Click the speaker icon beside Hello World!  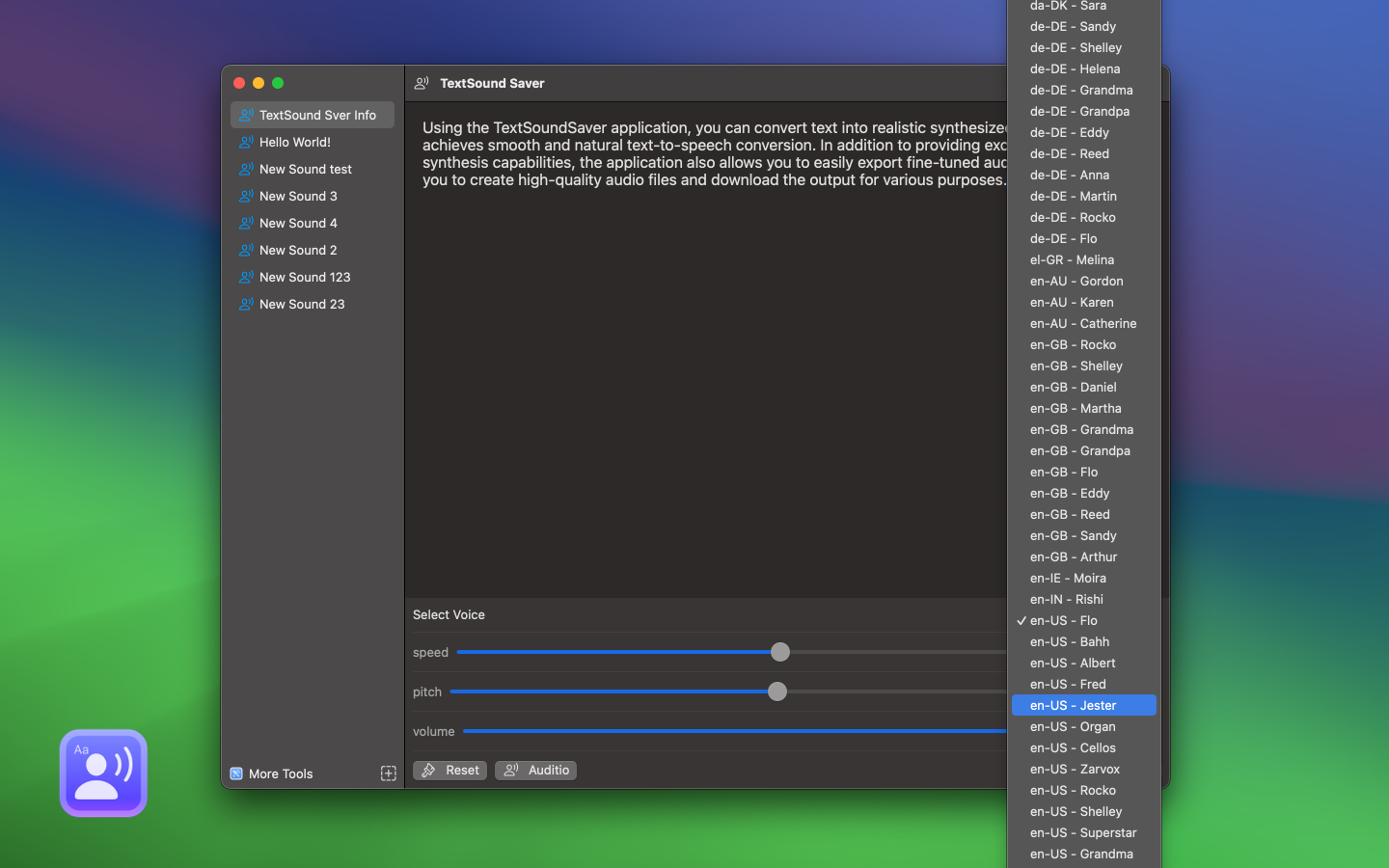point(246,142)
